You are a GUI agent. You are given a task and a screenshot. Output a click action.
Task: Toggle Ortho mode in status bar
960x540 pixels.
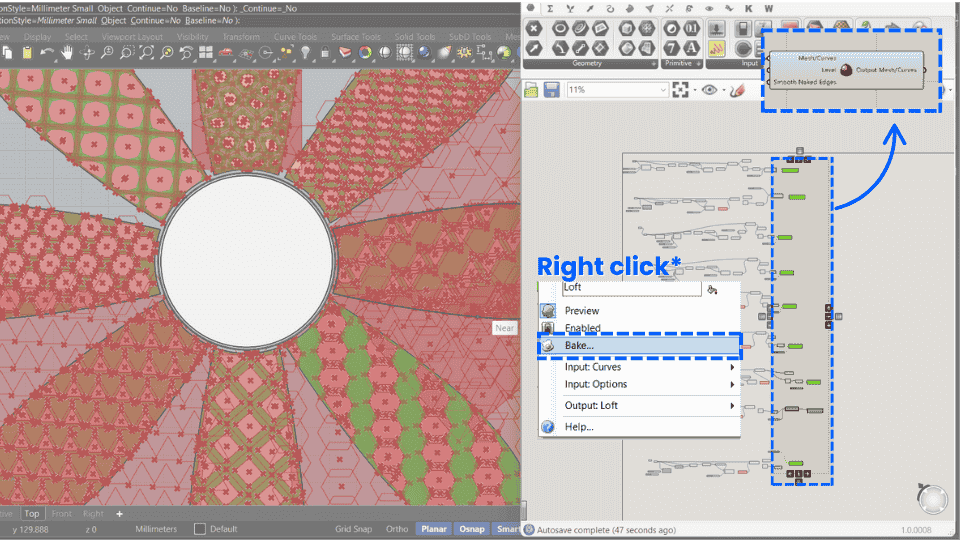coord(397,529)
